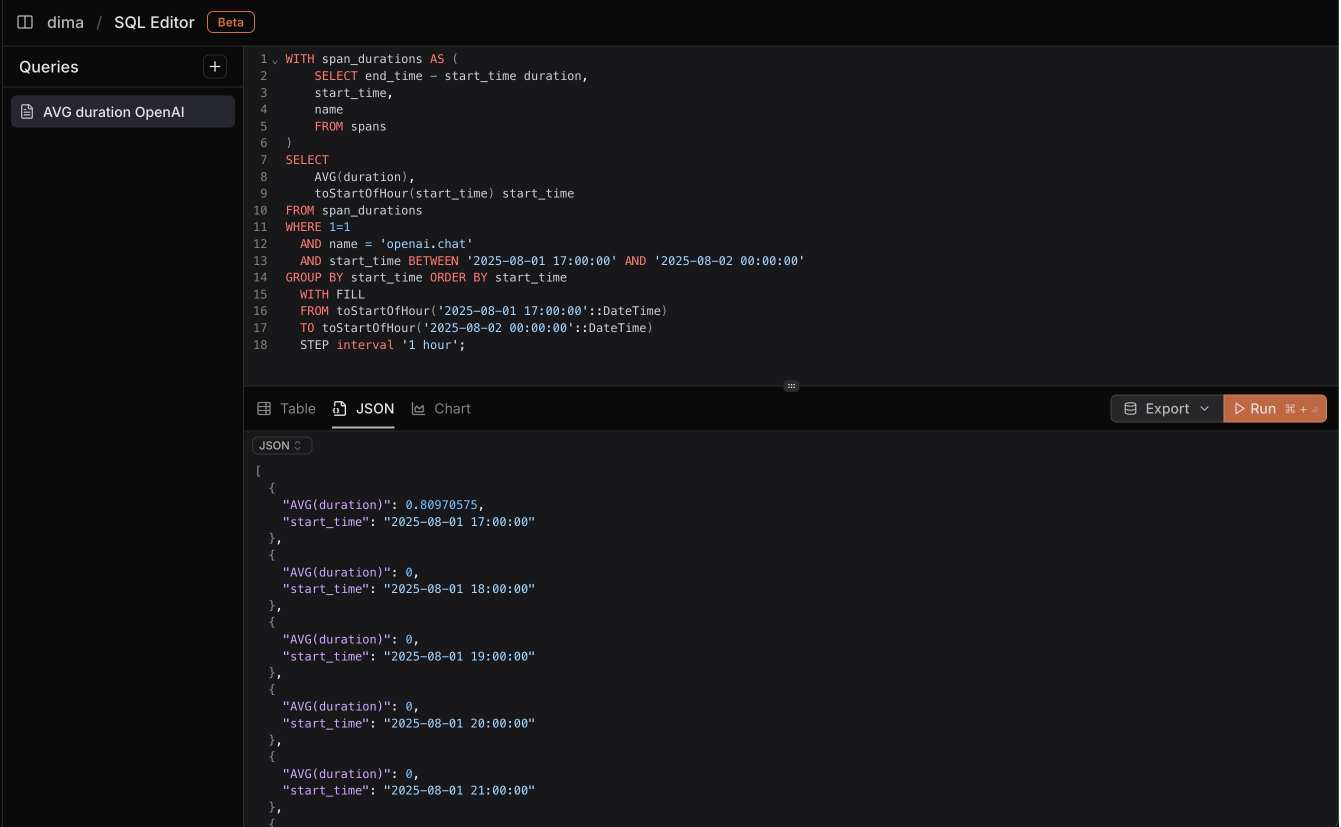Image resolution: width=1341 pixels, height=827 pixels.
Task: Click the braces file icon on JSON tab
Action: pyautogui.click(x=340, y=408)
